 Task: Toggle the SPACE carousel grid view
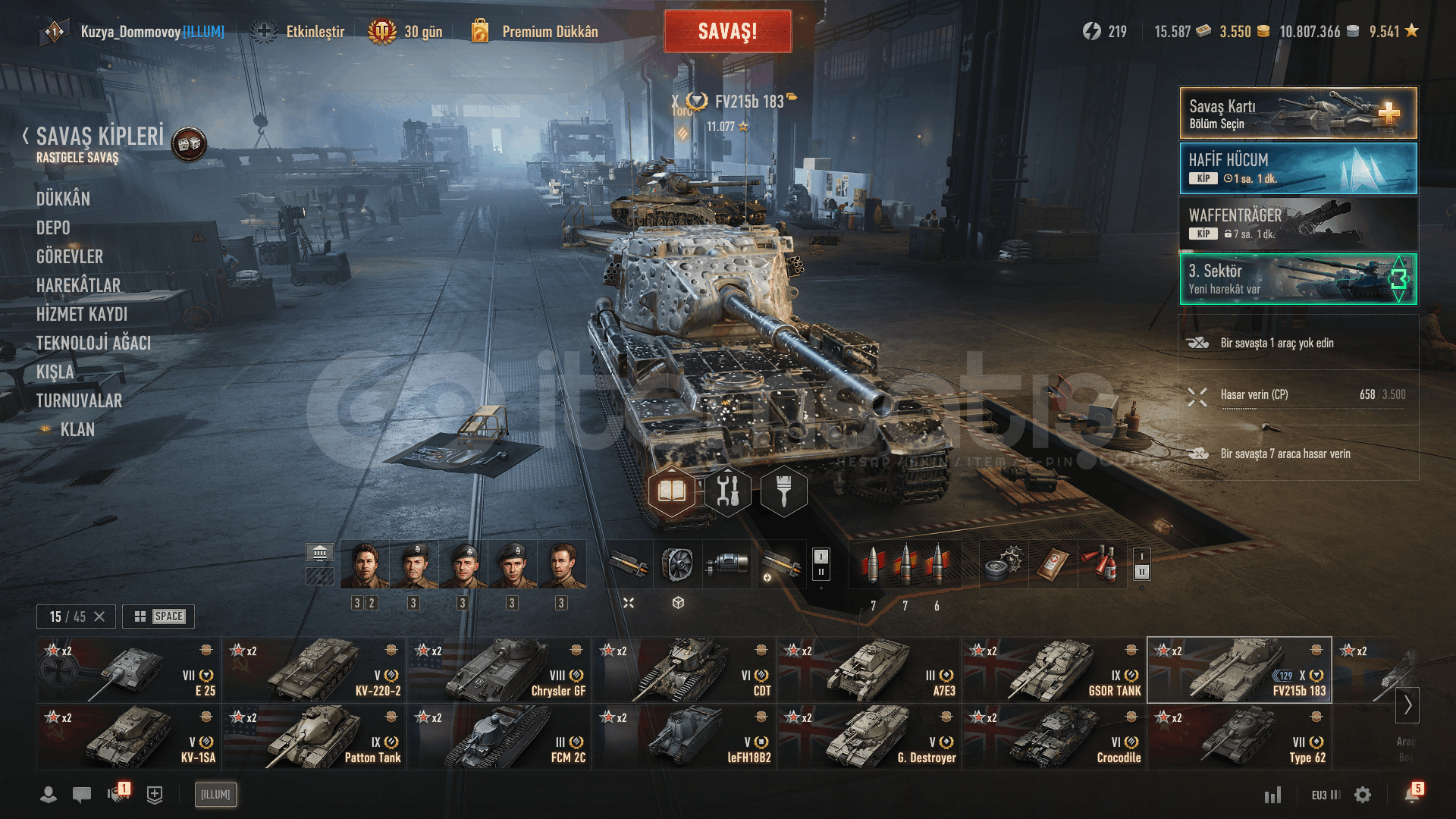click(x=159, y=617)
